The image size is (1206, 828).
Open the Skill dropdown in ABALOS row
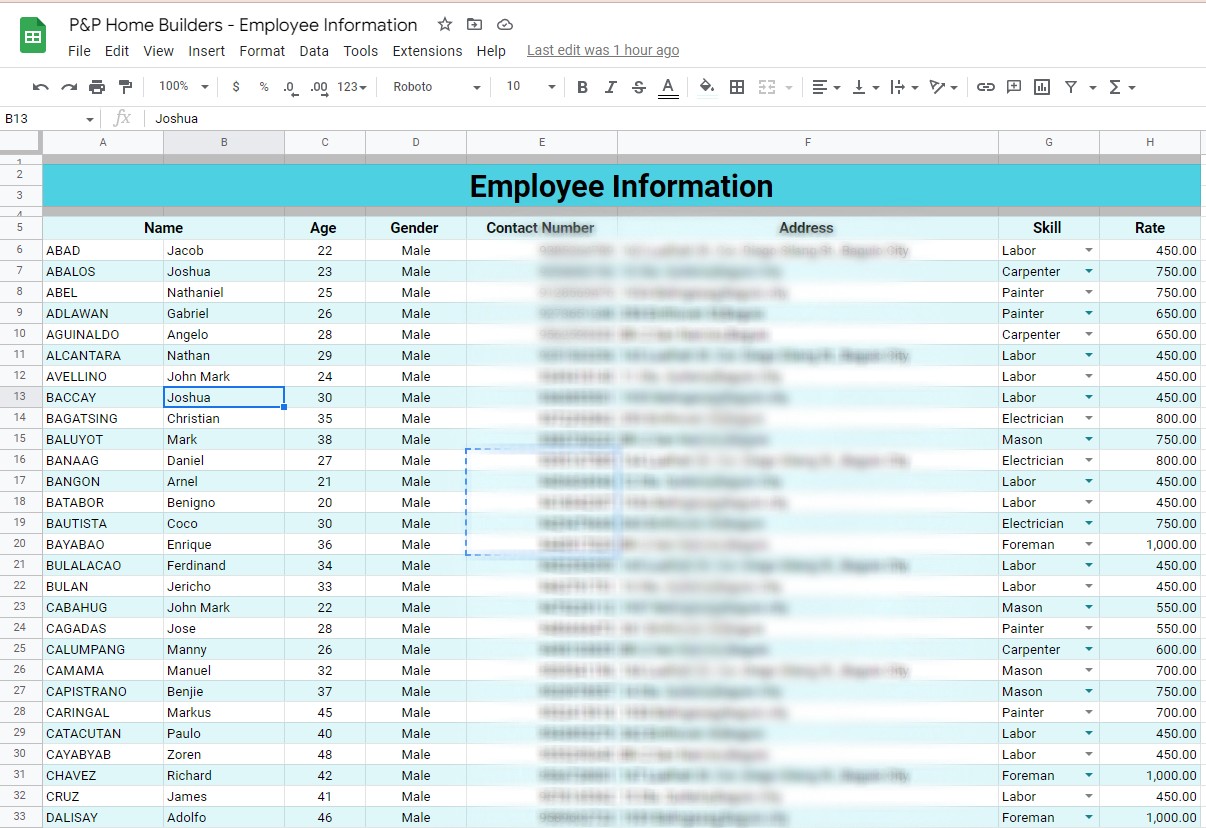click(1089, 271)
